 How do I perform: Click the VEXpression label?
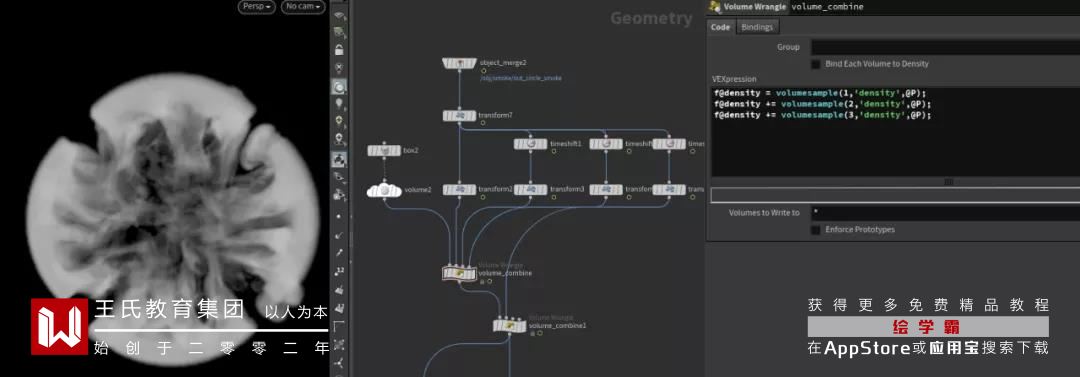[734, 79]
